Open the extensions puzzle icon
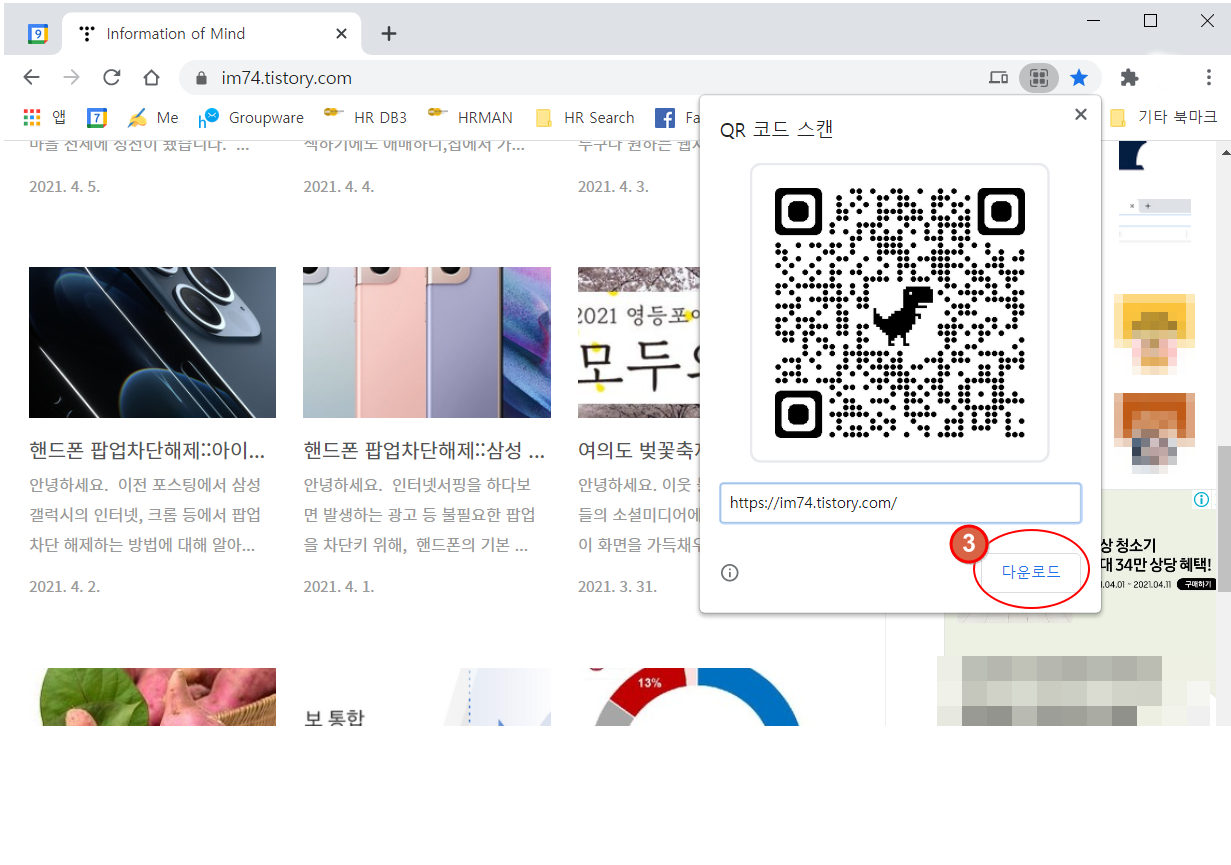 pyautogui.click(x=1129, y=78)
